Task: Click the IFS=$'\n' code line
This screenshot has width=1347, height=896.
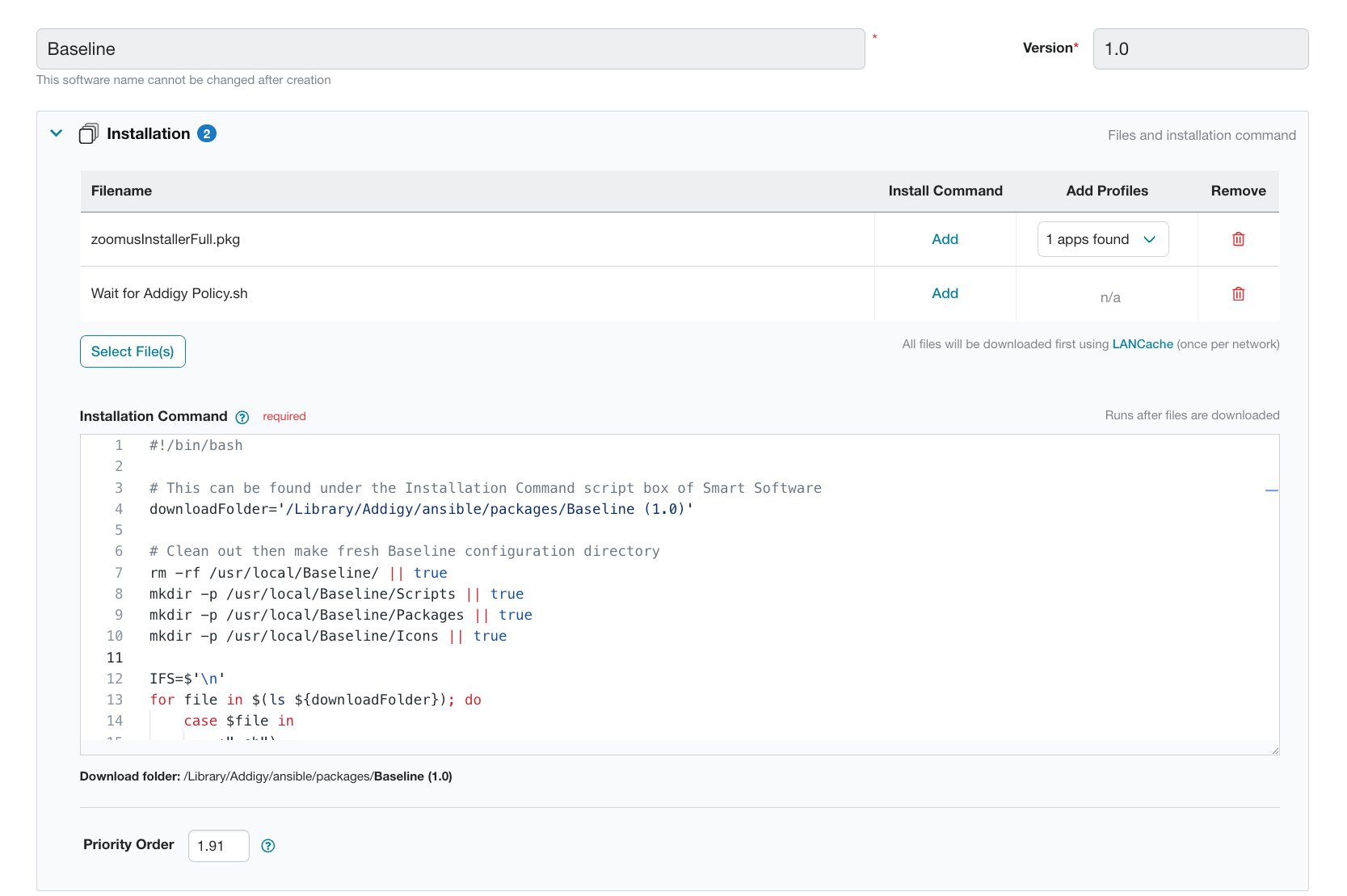Action: pyautogui.click(x=187, y=679)
